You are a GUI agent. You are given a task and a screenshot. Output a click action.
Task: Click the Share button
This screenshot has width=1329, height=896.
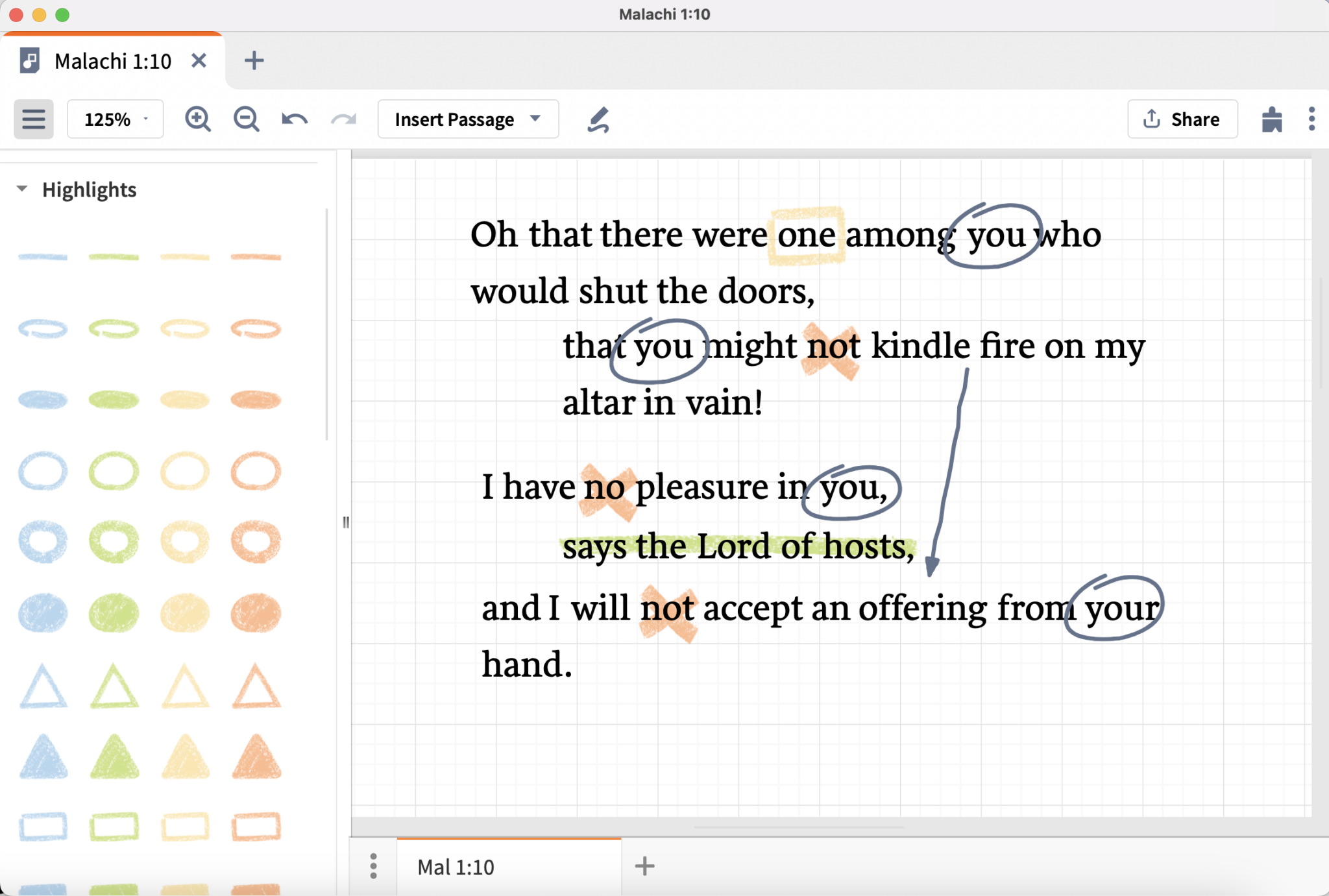click(x=1182, y=119)
